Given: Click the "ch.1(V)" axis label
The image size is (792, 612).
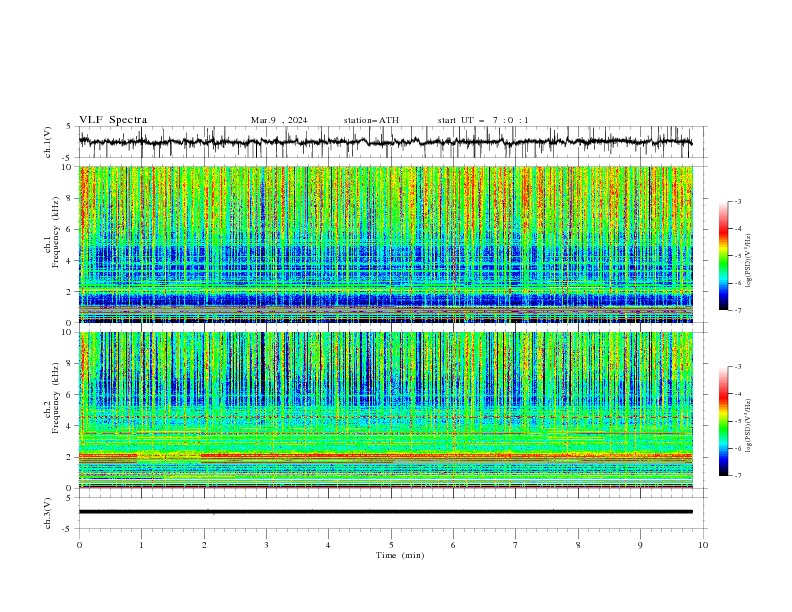Looking at the screenshot, I should [x=48, y=142].
